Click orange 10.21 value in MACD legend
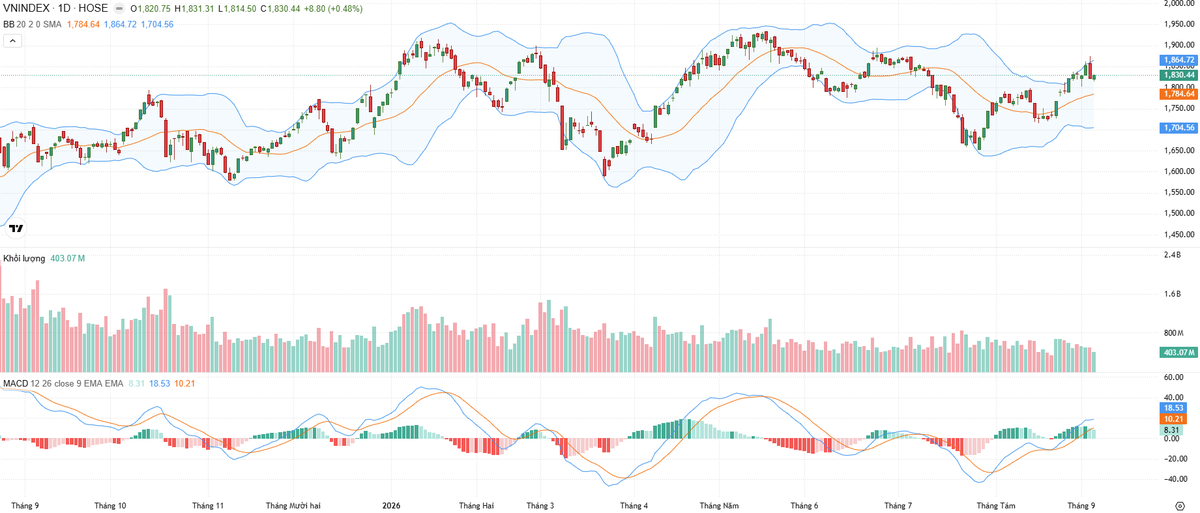1200x513 pixels. click(185, 382)
